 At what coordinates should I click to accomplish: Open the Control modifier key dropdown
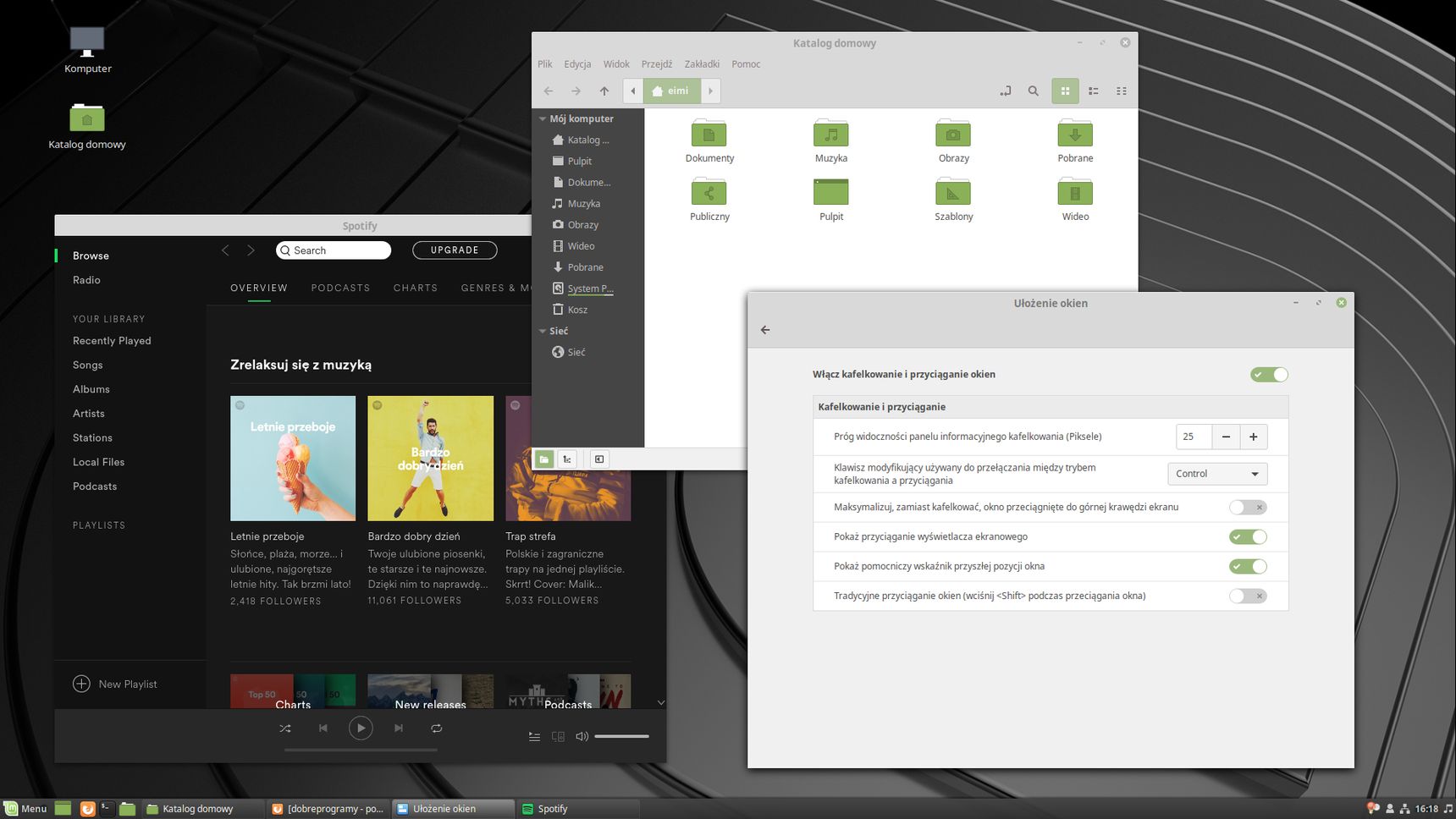coord(1217,474)
